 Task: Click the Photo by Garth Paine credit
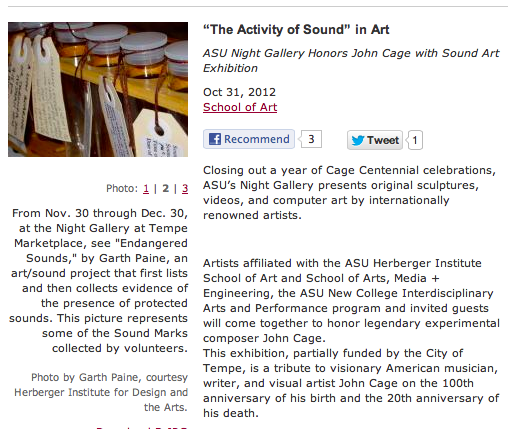[101, 392]
